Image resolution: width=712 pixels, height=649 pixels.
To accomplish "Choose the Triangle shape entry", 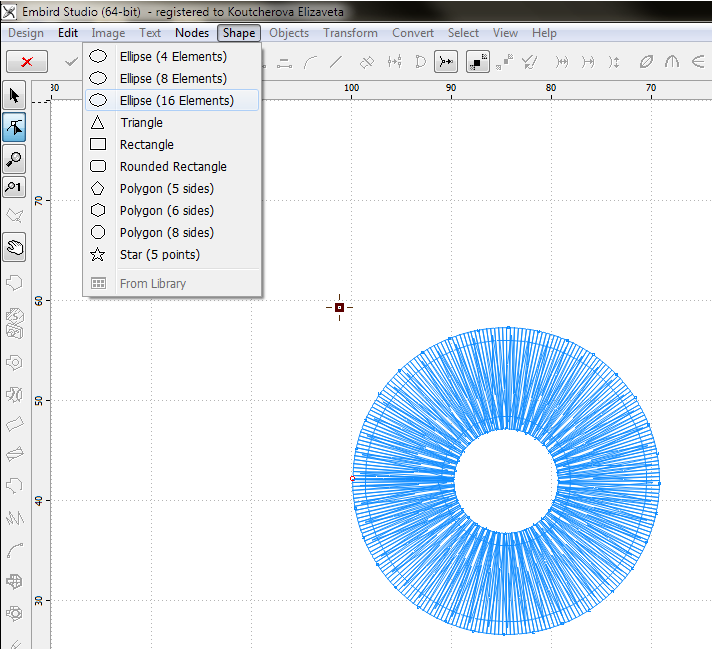I will pyautogui.click(x=141, y=123).
